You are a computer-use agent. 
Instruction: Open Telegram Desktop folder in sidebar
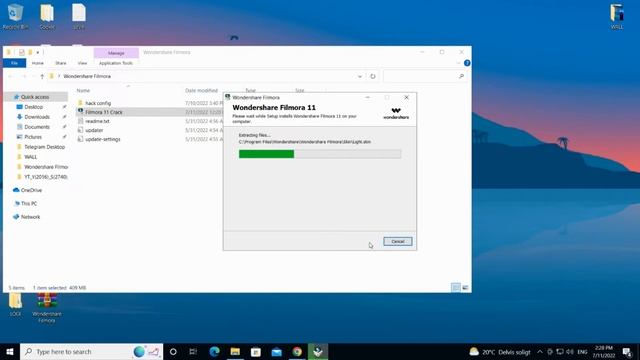44,147
